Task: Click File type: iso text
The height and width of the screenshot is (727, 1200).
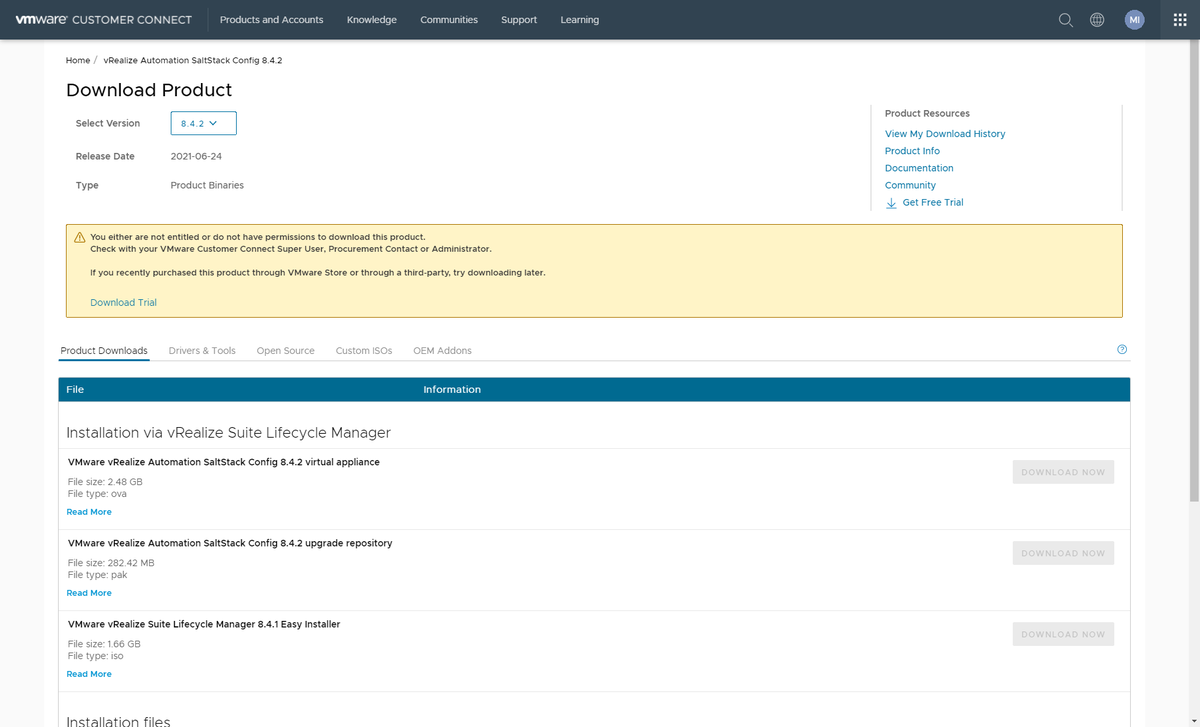Action: pos(96,656)
